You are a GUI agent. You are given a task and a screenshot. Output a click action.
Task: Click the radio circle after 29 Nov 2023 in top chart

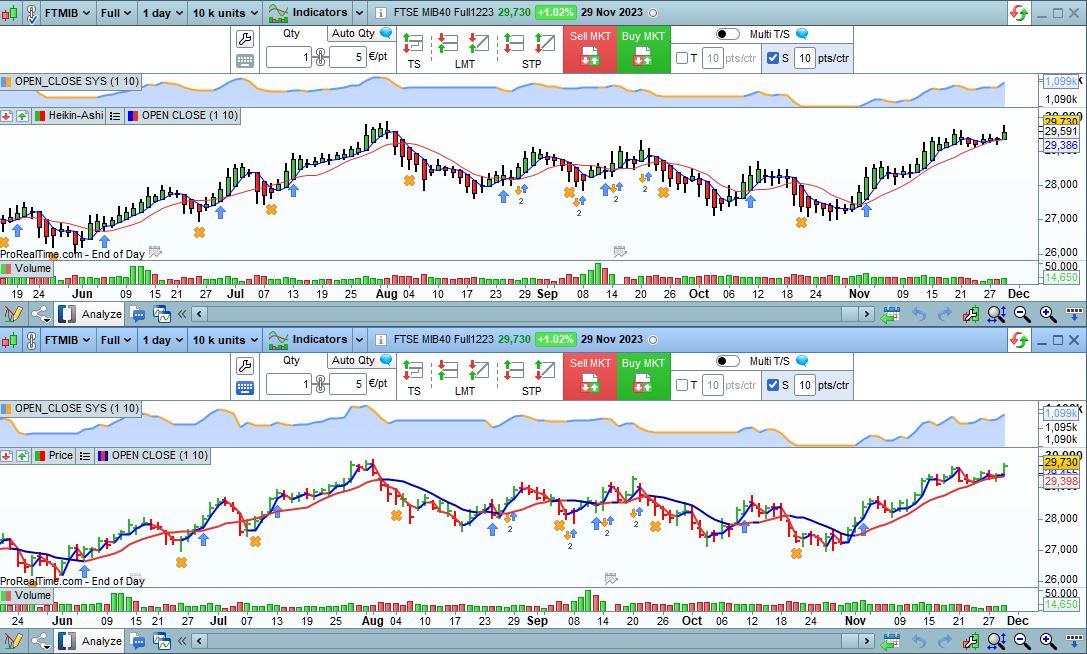click(653, 12)
